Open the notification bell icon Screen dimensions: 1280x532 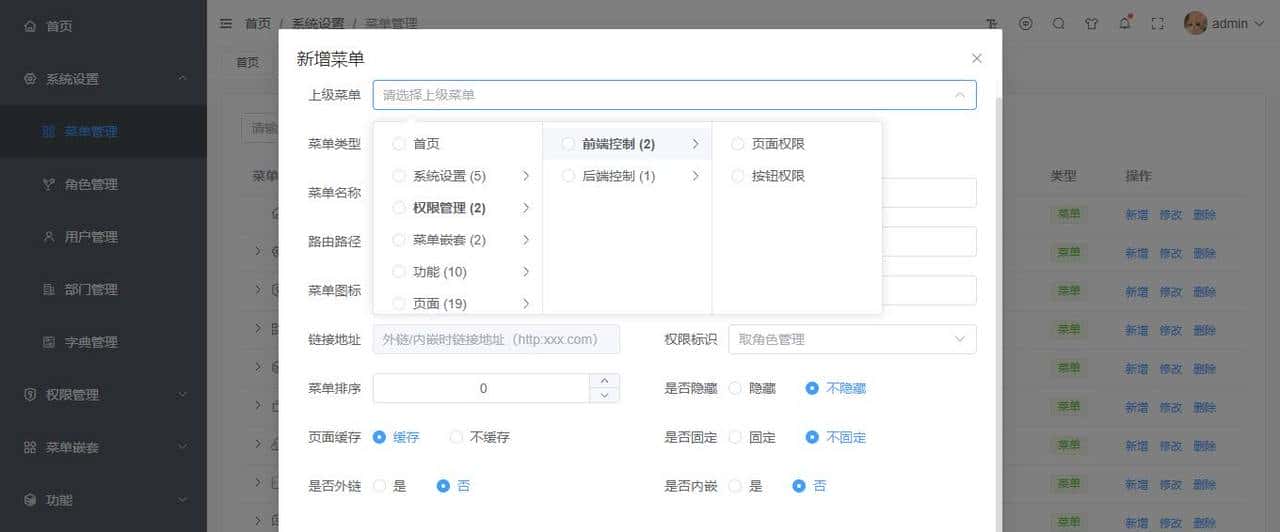1125,24
